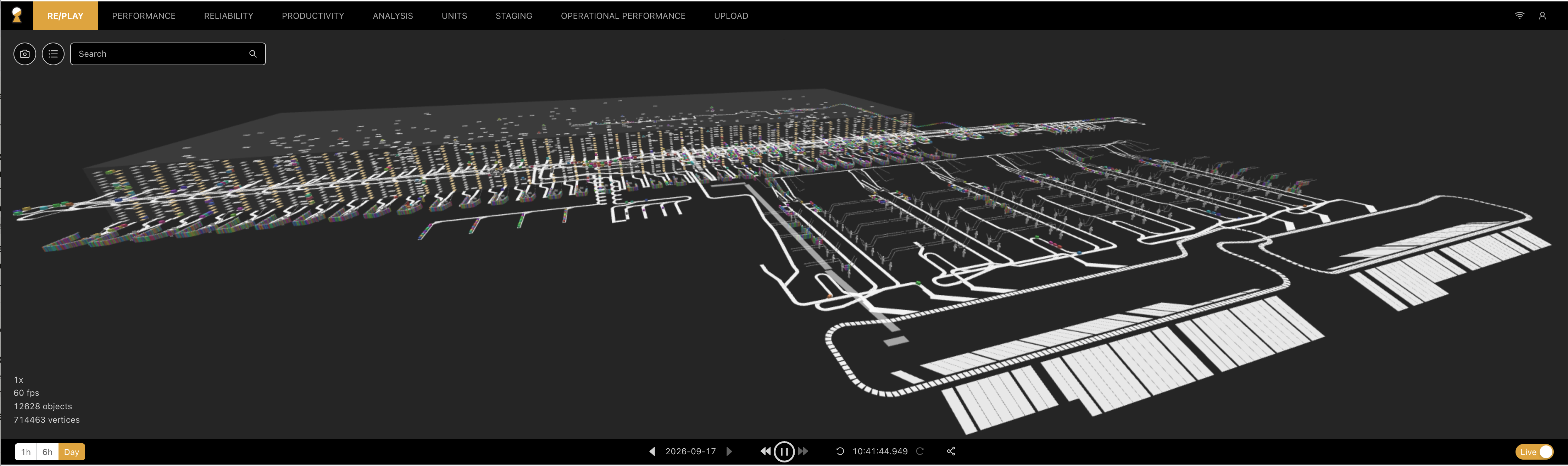Switch to the RELIABILITY tab
1568x466 pixels.
[x=228, y=16]
